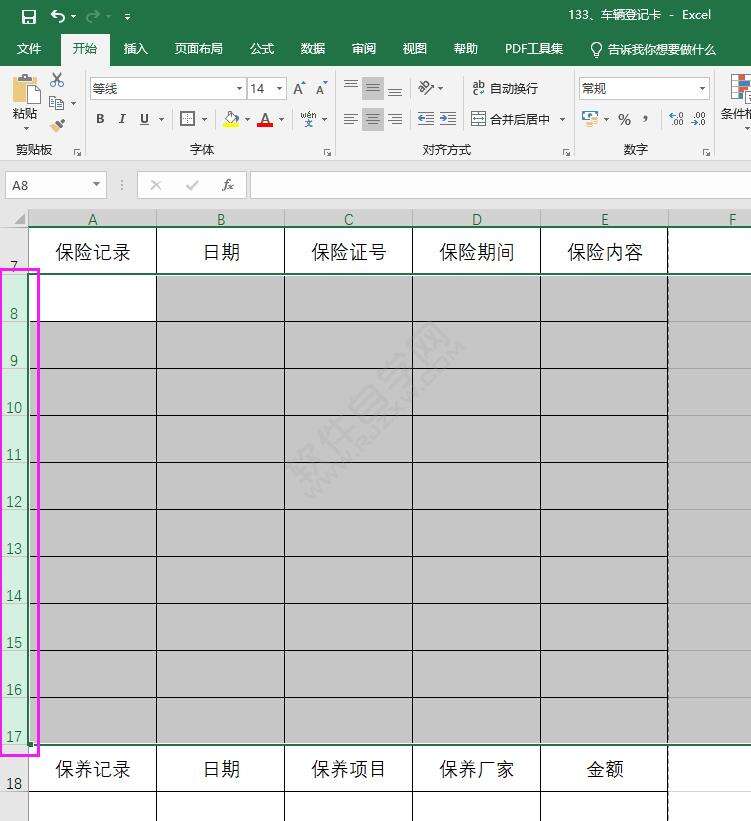Open the 字体 dialog launcher
This screenshot has width=751, height=821.
[327, 152]
